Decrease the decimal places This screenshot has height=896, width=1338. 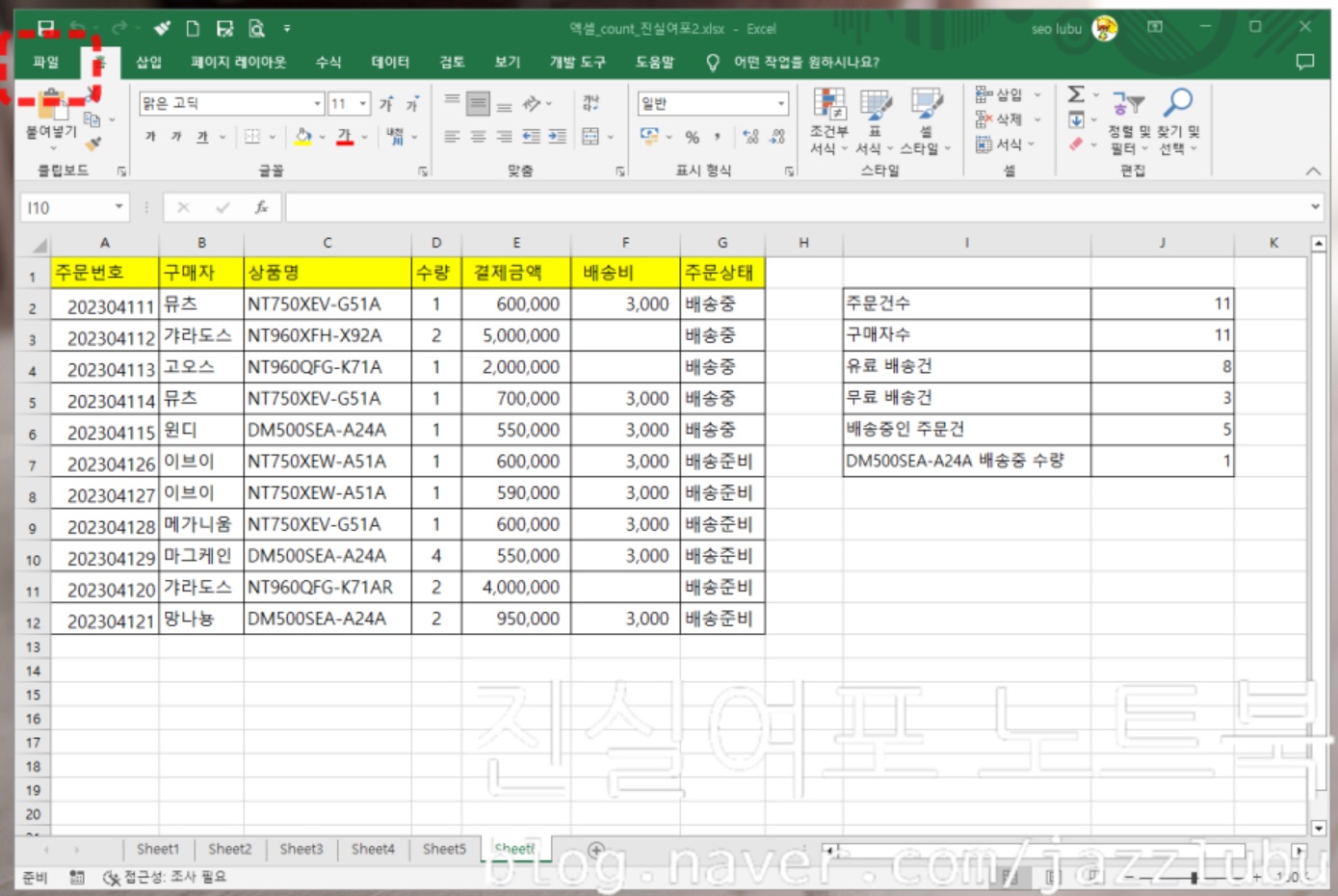777,137
